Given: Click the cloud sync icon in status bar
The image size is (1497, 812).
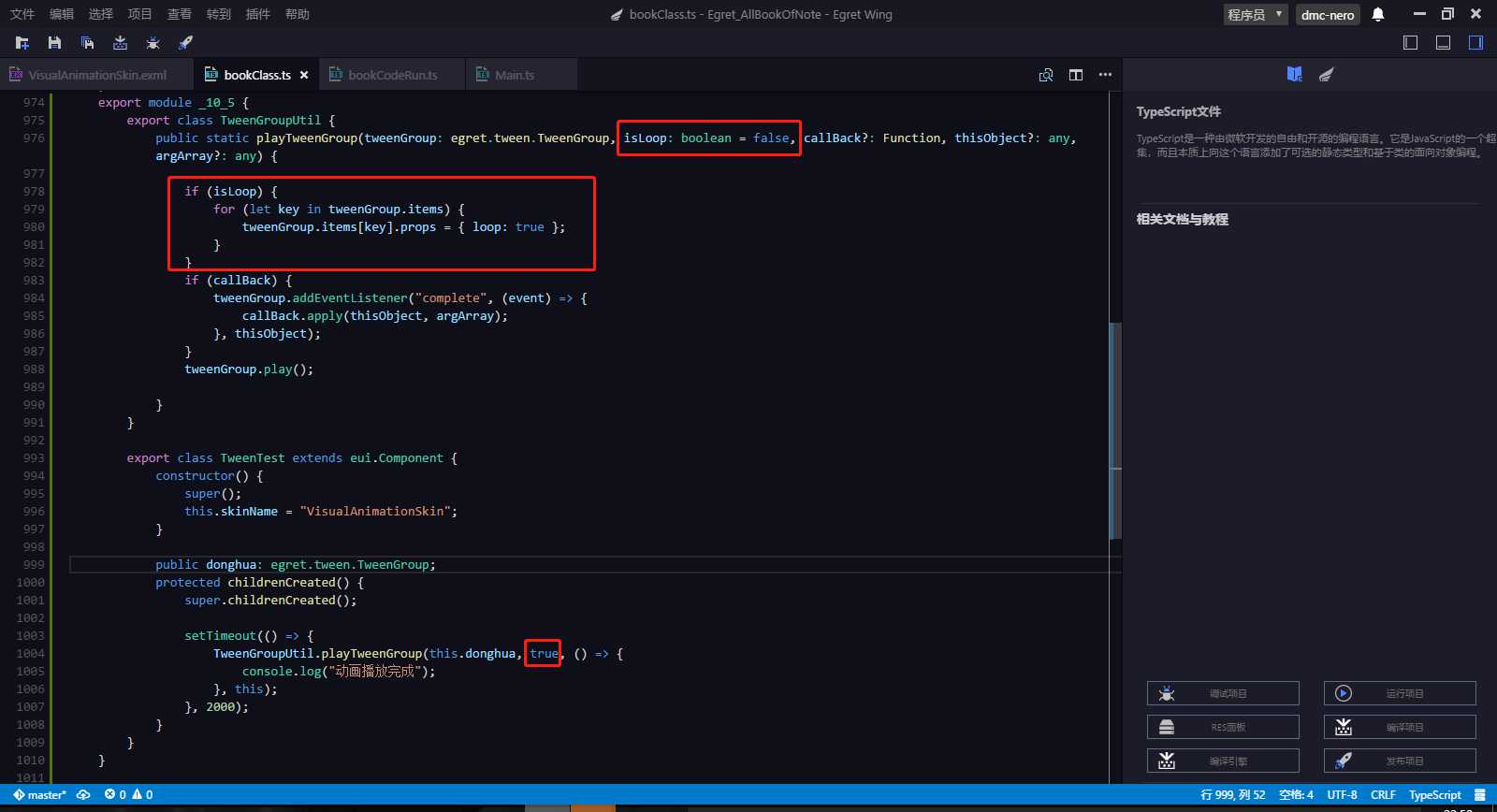Looking at the screenshot, I should click(83, 795).
